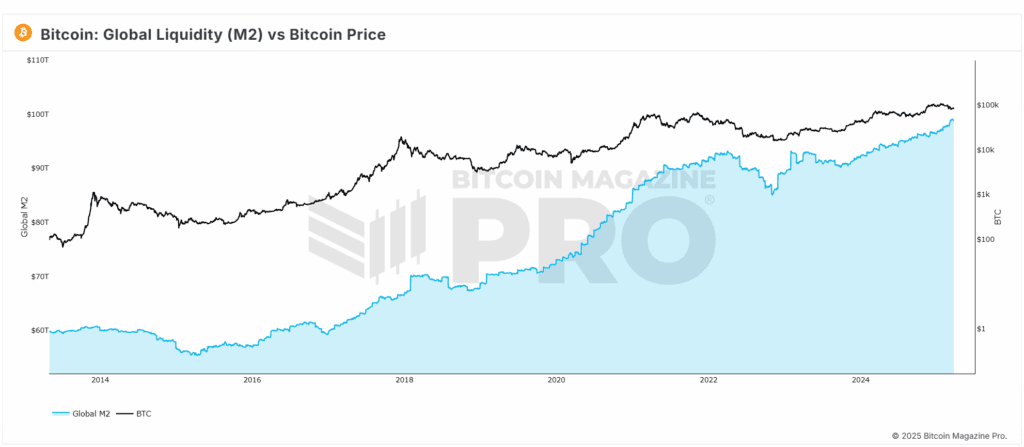The width and height of the screenshot is (1024, 447).
Task: Click the $60T left axis label
Action: point(37,330)
